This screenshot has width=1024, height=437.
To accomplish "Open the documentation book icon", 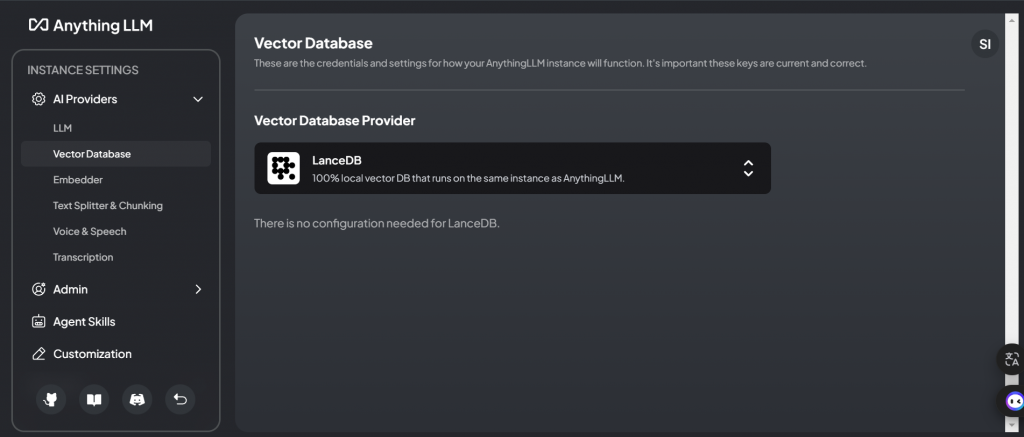I will 94,399.
